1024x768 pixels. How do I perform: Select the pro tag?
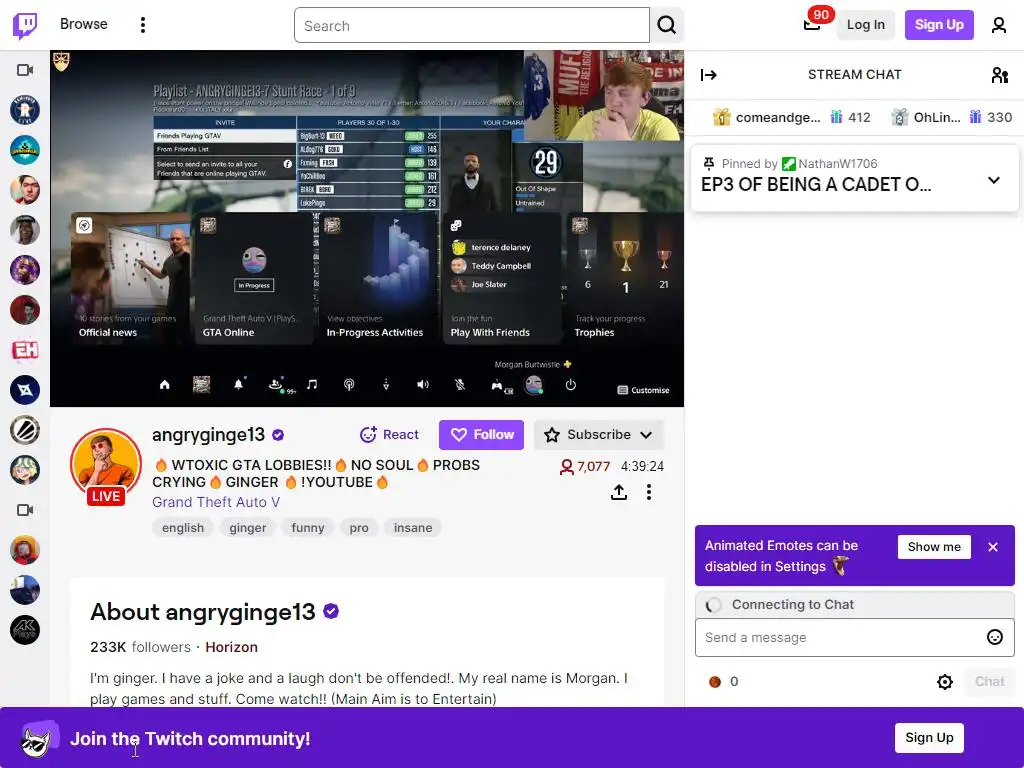(359, 528)
